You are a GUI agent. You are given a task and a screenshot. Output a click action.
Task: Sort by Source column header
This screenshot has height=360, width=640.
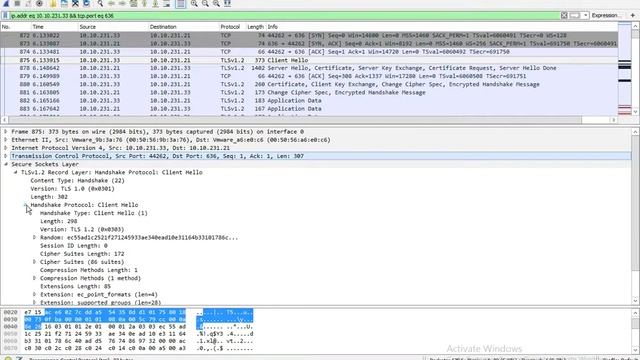tap(113, 27)
